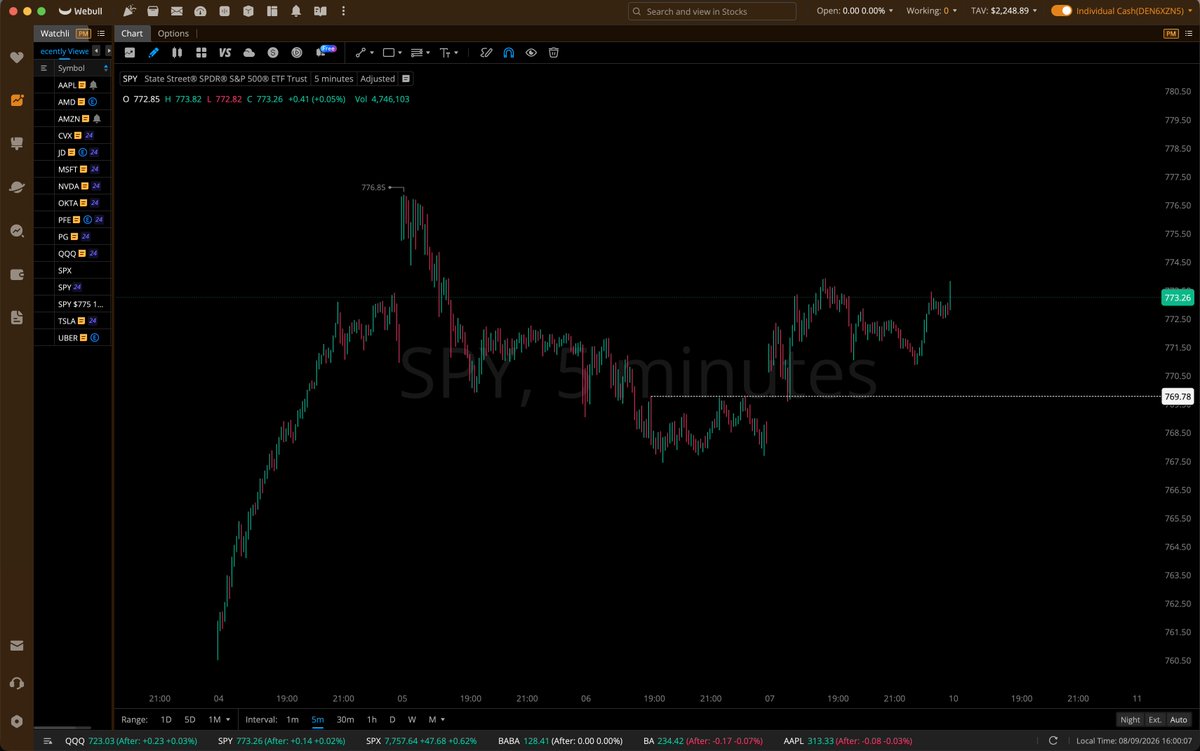Select the 30m interval
Screen dimensions: 1200x751
tap(345, 719)
